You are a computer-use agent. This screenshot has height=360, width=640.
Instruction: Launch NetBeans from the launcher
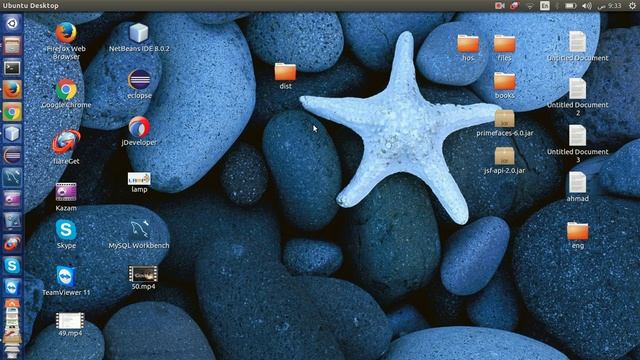point(12,134)
